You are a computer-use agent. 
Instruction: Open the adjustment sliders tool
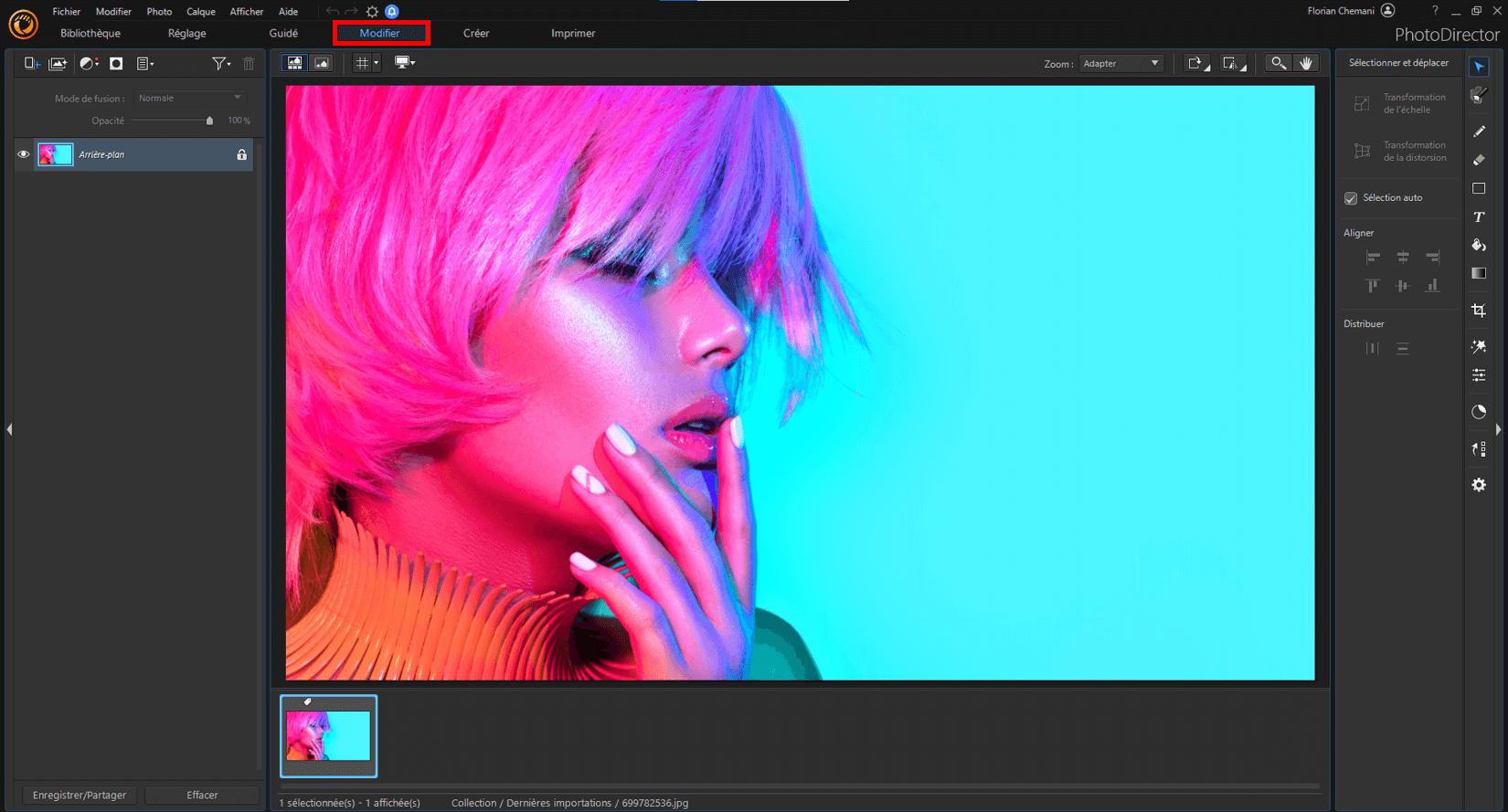(1479, 375)
